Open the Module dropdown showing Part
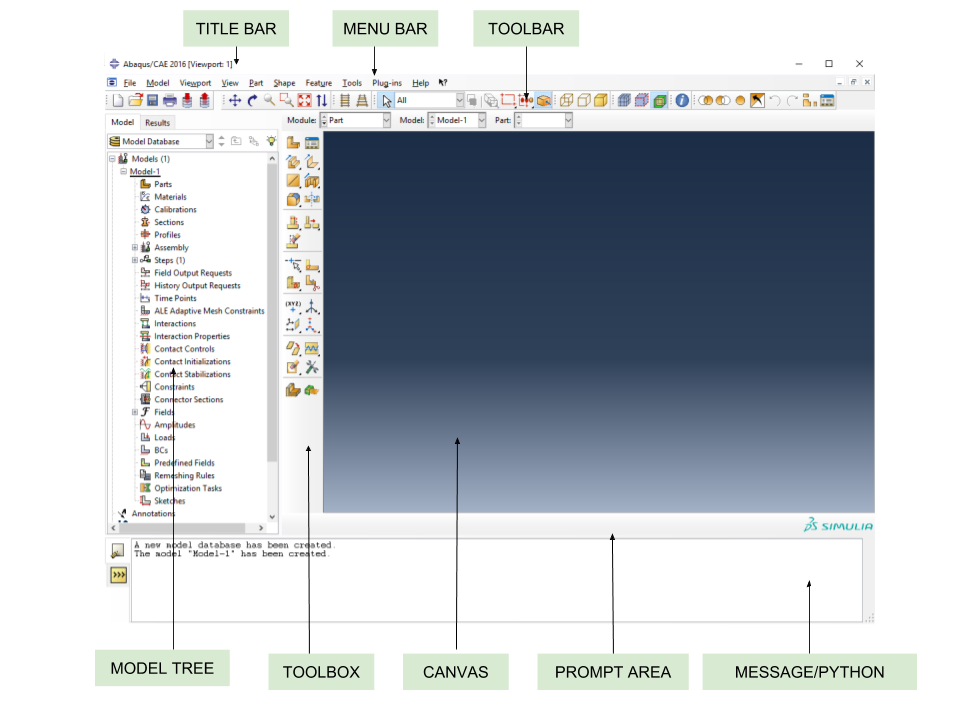 pos(358,120)
